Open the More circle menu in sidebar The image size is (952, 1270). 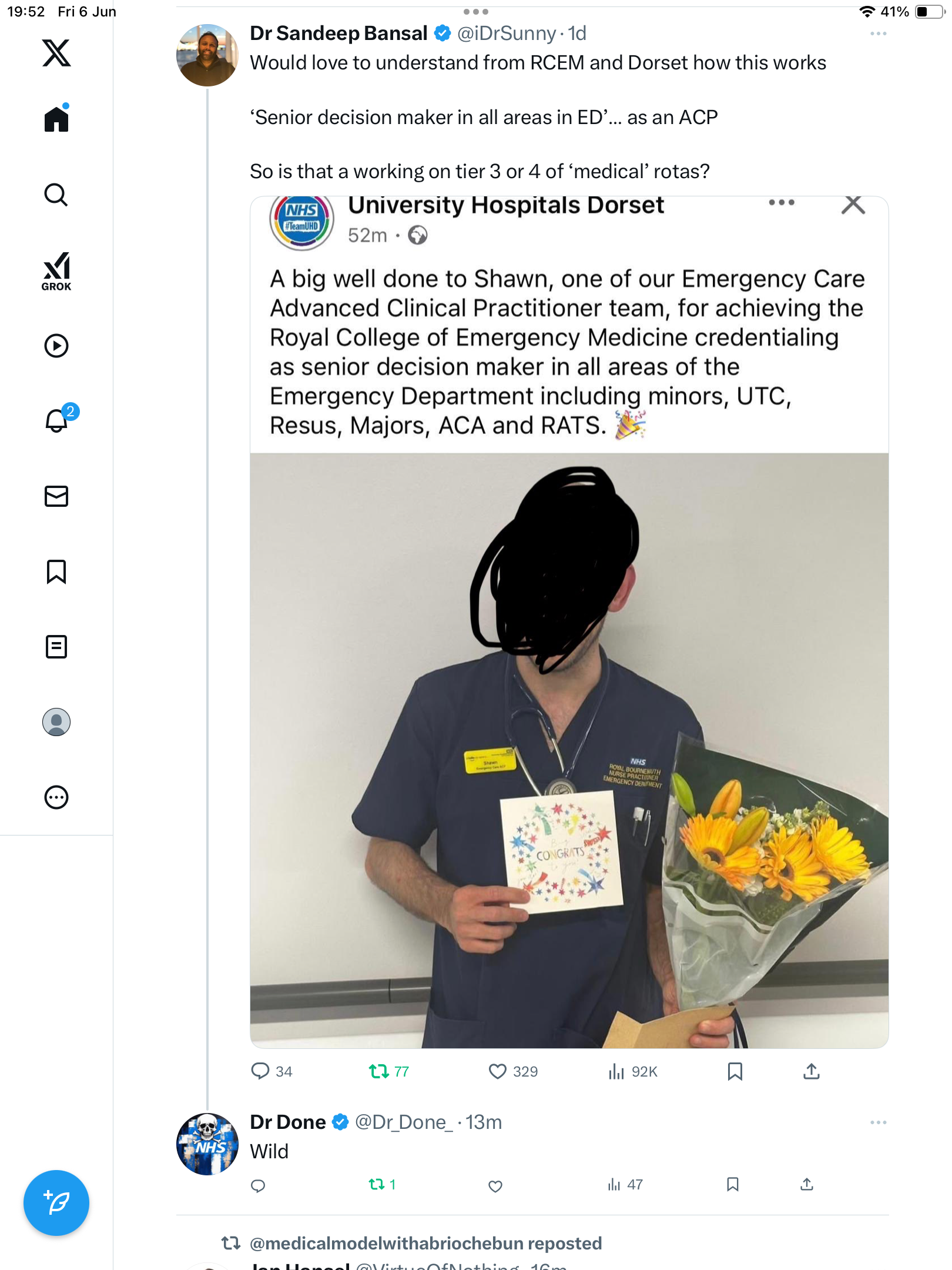(56, 797)
